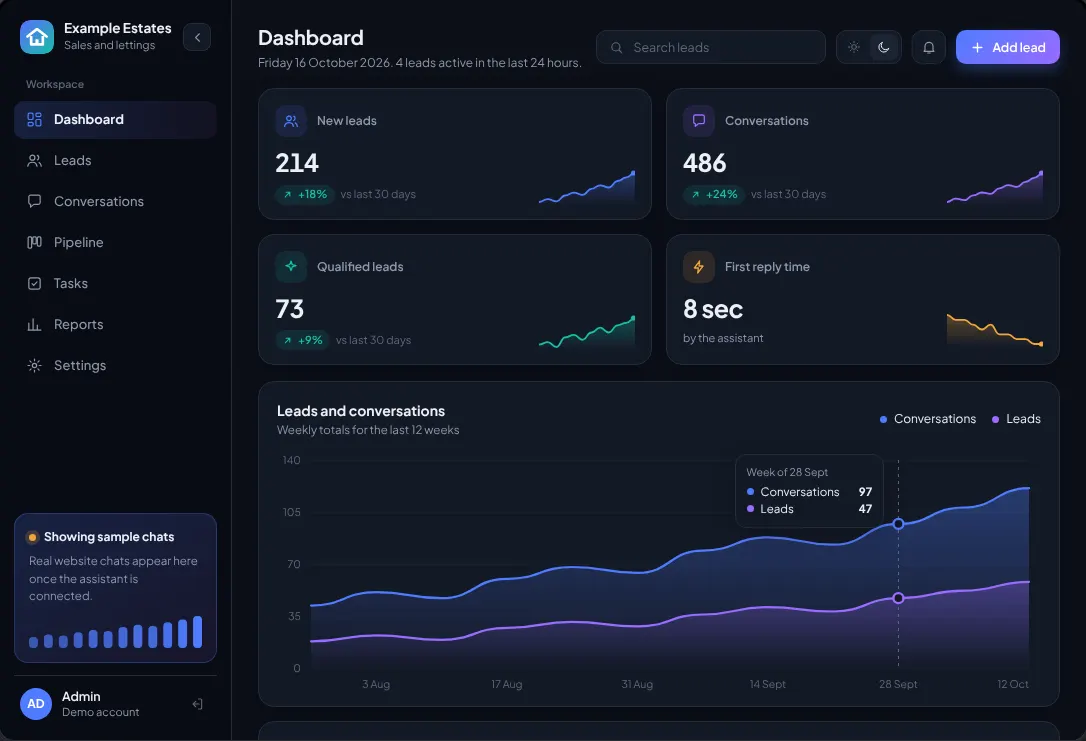The height and width of the screenshot is (741, 1086).
Task: Click the First reply time lightning icon
Action: point(699,267)
